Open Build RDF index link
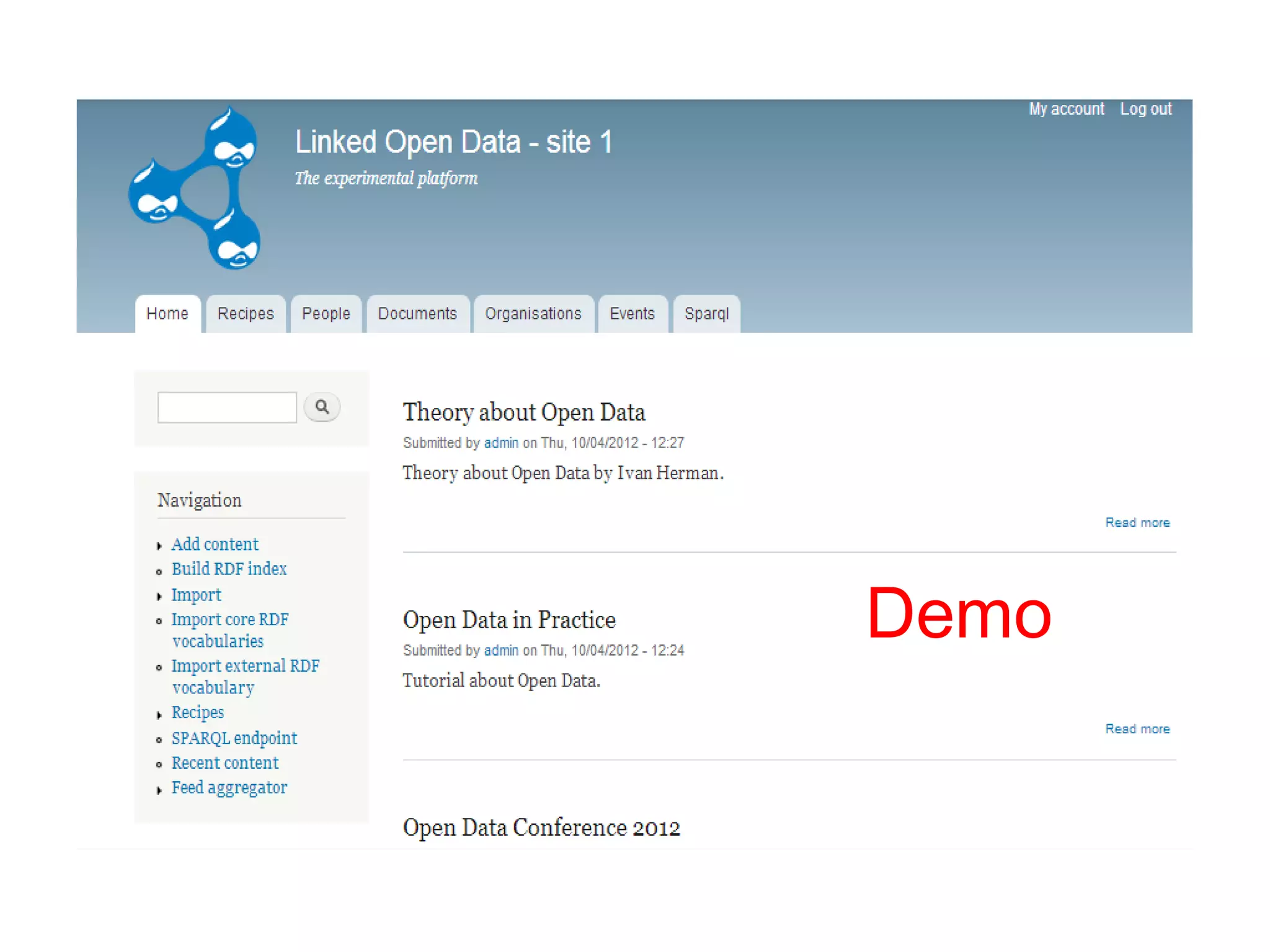This screenshot has height=952, width=1270. click(x=229, y=569)
